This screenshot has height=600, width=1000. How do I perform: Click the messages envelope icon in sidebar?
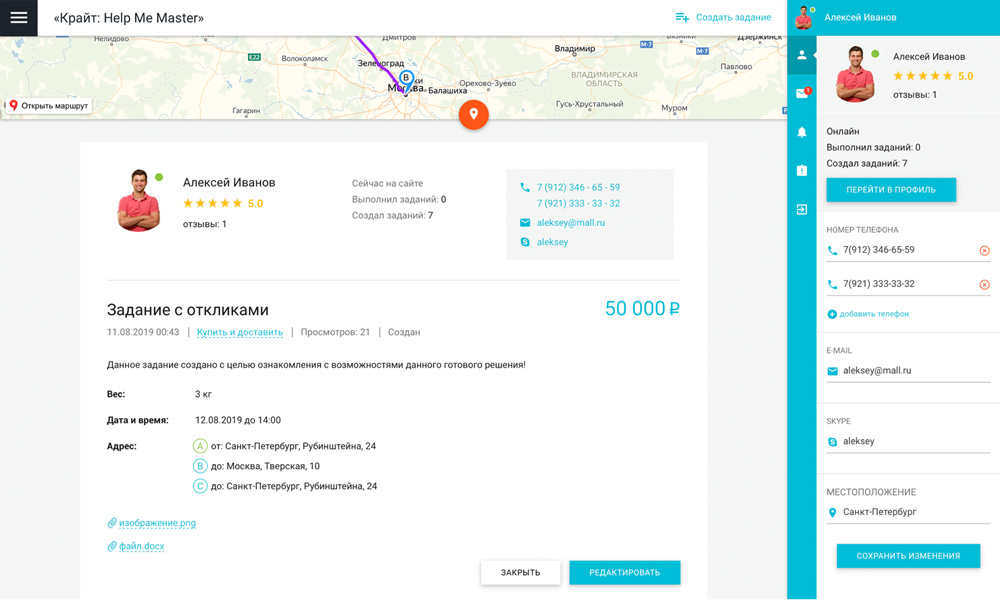[802, 94]
